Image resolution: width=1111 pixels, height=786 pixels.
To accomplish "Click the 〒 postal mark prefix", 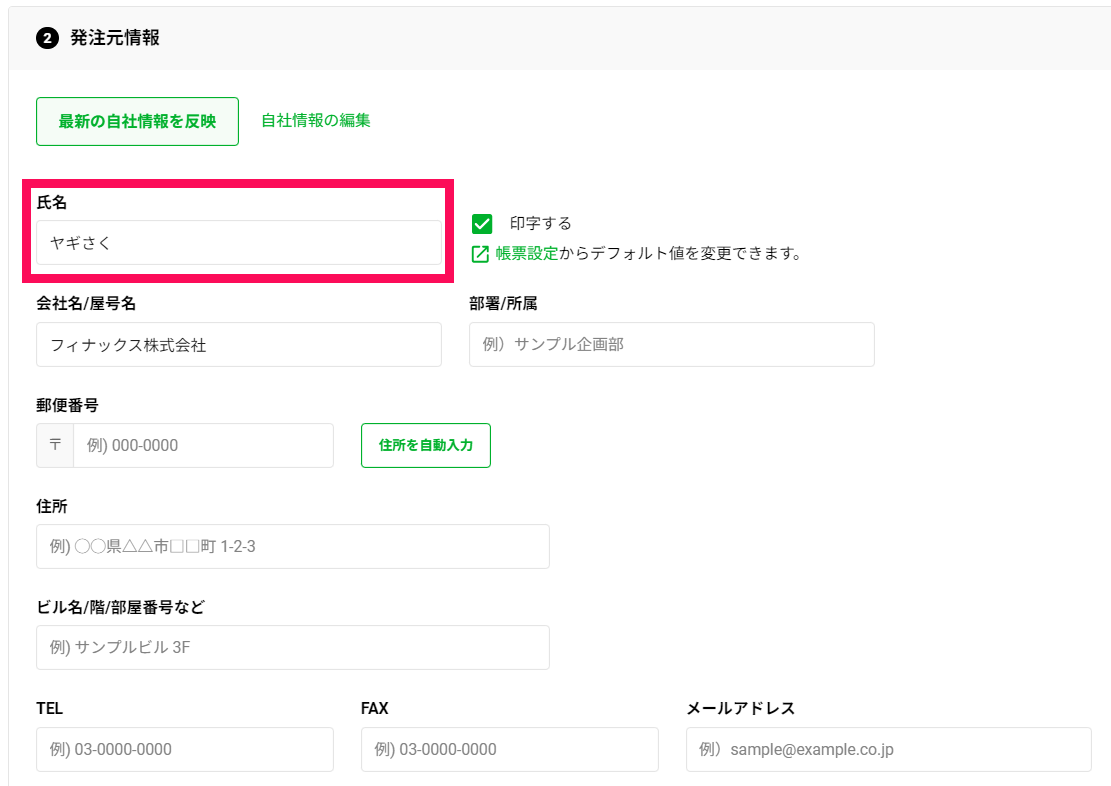I will click(55, 445).
